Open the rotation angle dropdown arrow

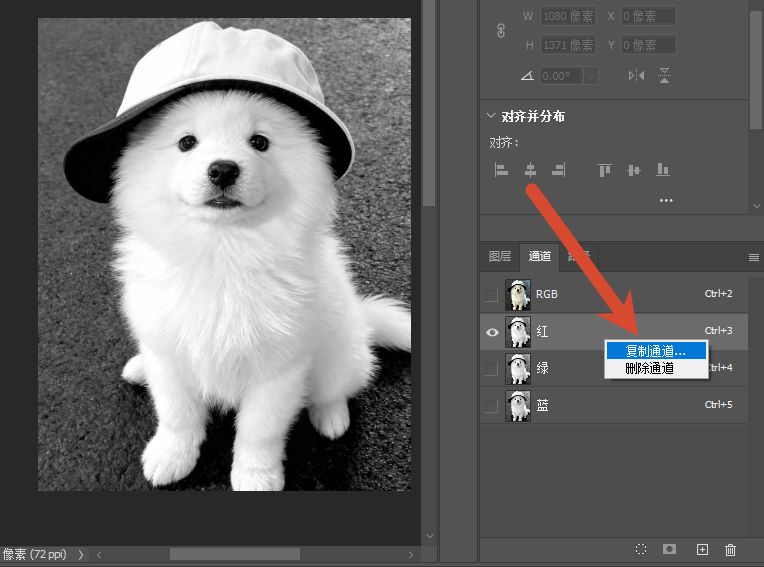tap(591, 76)
